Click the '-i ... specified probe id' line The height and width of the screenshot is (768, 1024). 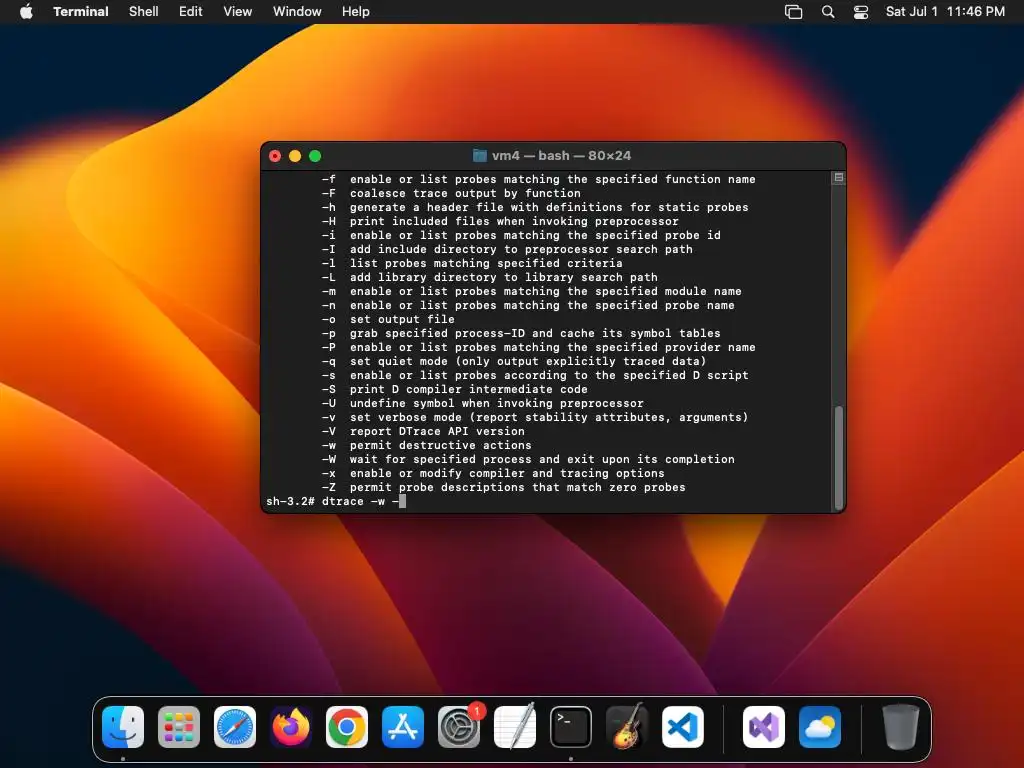521,235
